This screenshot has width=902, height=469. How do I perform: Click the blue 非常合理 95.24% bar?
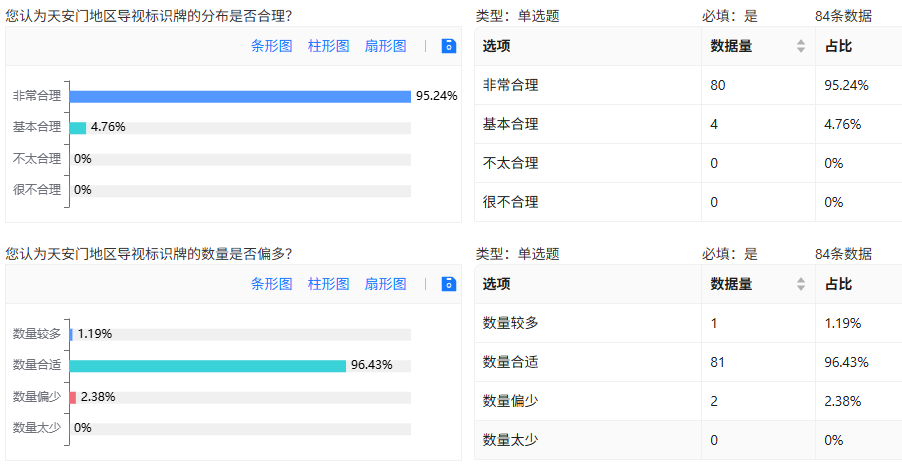click(x=240, y=96)
